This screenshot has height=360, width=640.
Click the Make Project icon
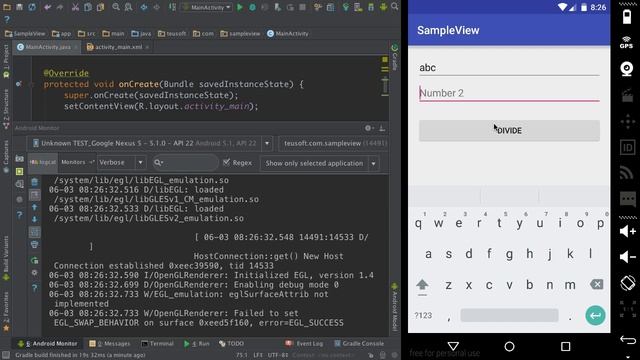(172, 7)
